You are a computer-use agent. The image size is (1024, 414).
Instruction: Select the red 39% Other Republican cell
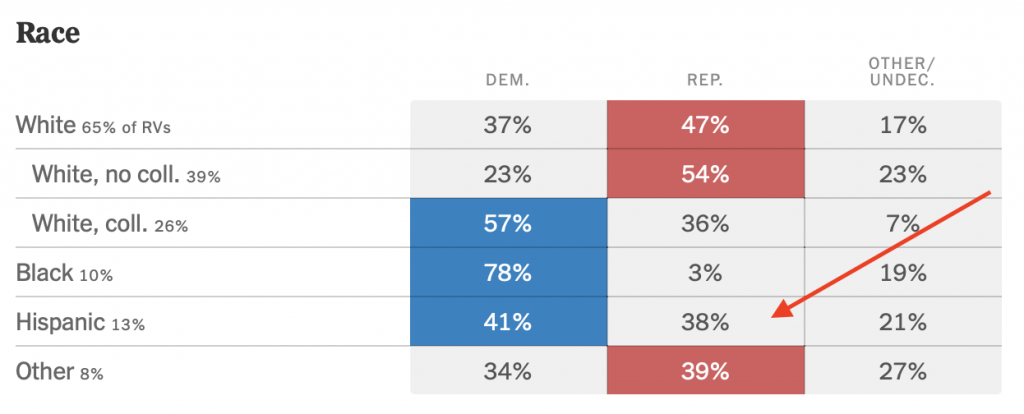point(705,372)
